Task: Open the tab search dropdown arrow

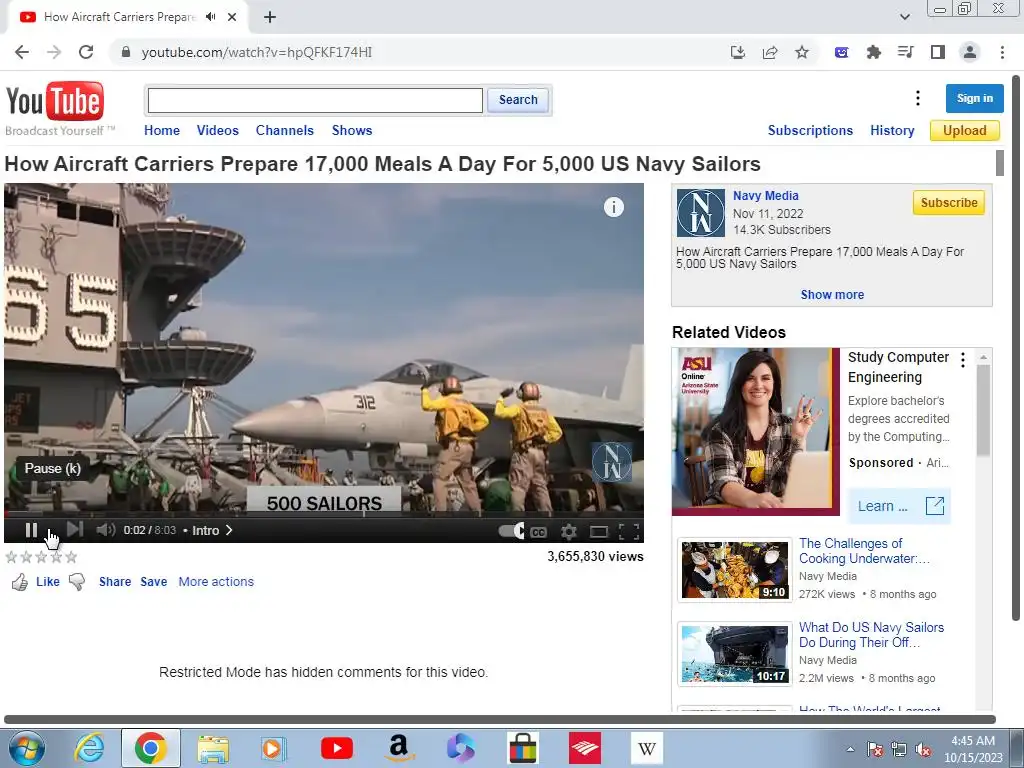Action: [904, 17]
